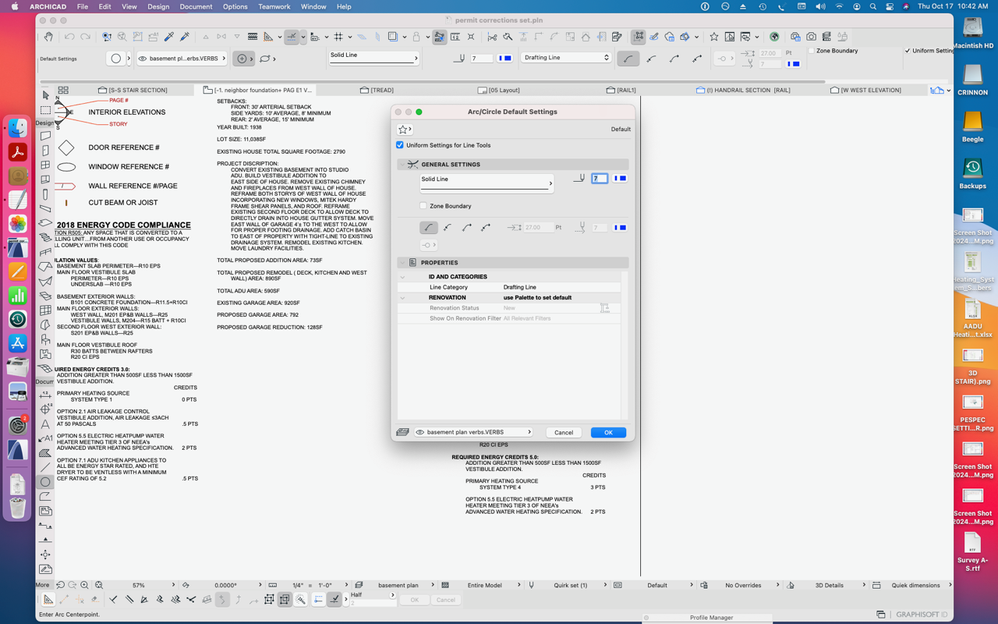The height and width of the screenshot is (624, 998).
Task: Uncheck Uniform Settings for Line Tools
Action: pos(400,145)
